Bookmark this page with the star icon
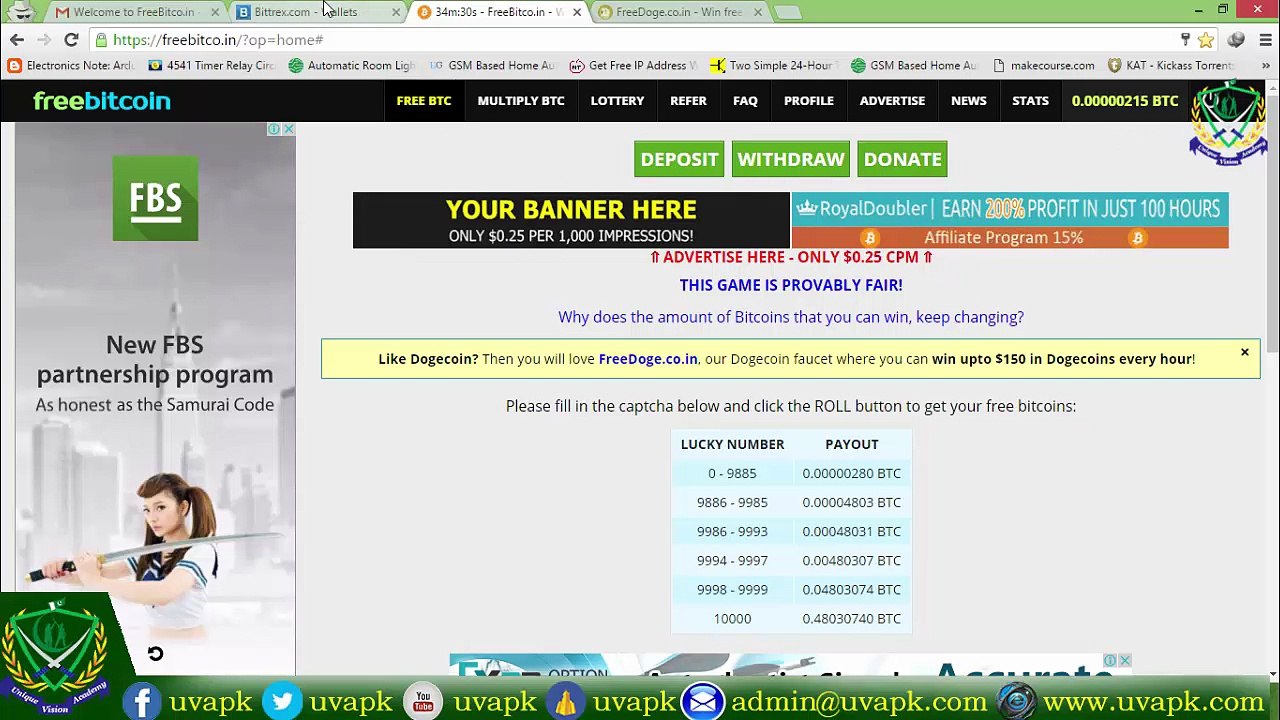The height and width of the screenshot is (720, 1280). point(1206,40)
